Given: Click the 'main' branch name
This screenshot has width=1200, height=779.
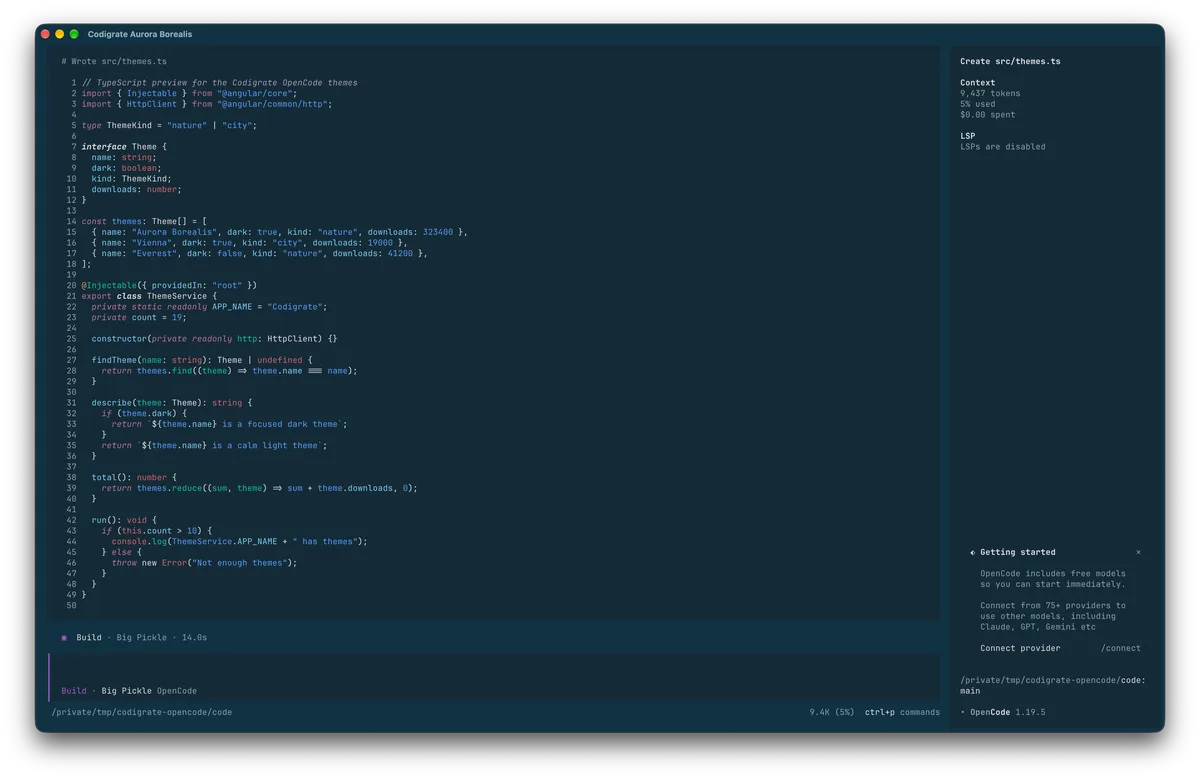Looking at the screenshot, I should click(970, 691).
